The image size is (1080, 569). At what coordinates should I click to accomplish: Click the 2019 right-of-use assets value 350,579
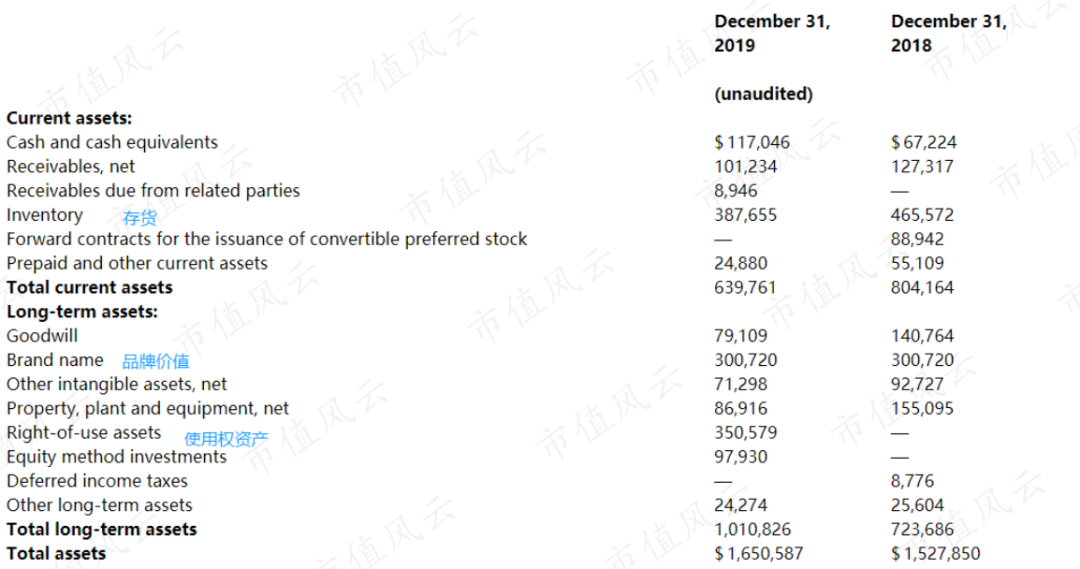(x=745, y=433)
